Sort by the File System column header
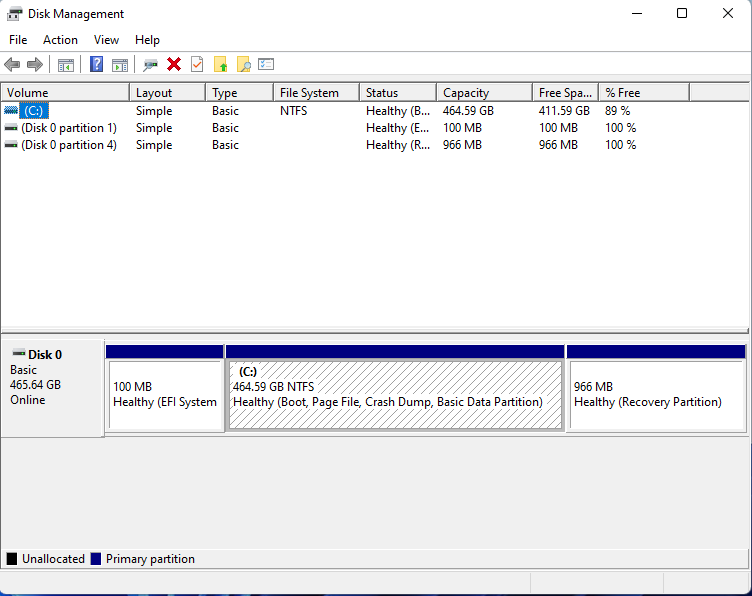Viewport: 752px width, 596px height. point(317,93)
